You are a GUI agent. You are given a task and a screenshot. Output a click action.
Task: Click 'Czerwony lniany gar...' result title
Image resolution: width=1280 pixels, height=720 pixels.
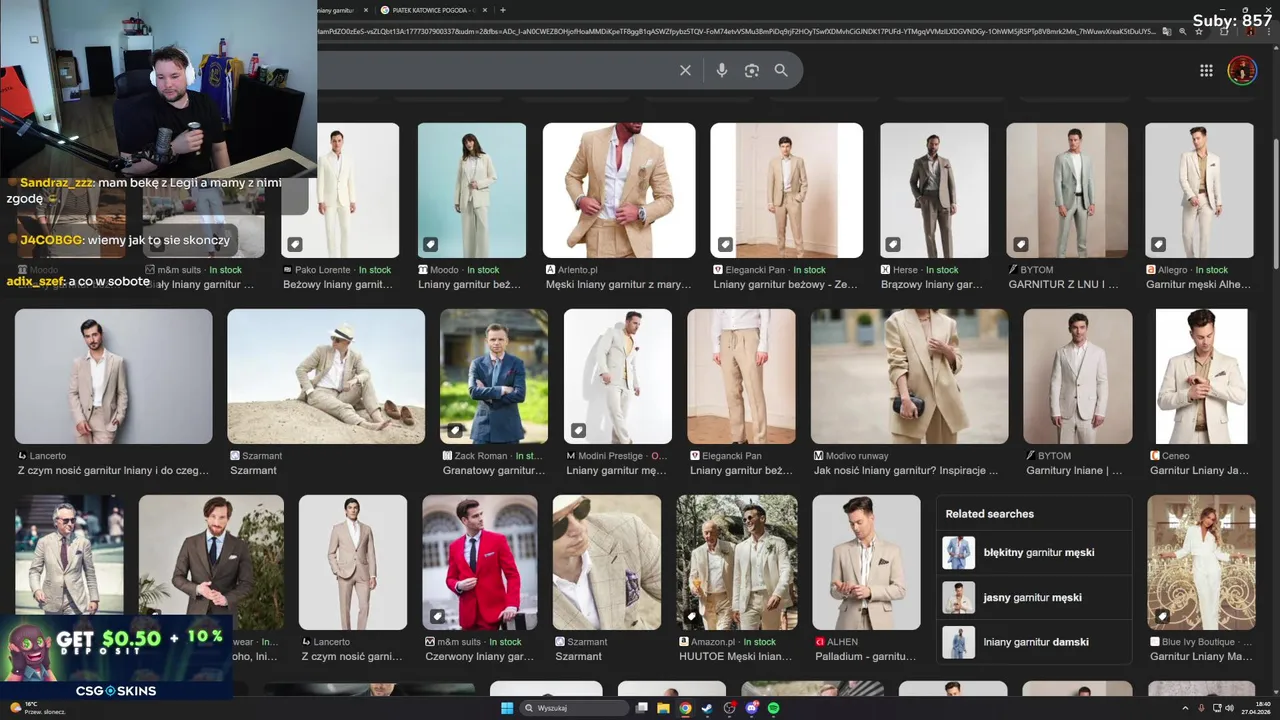click(479, 656)
